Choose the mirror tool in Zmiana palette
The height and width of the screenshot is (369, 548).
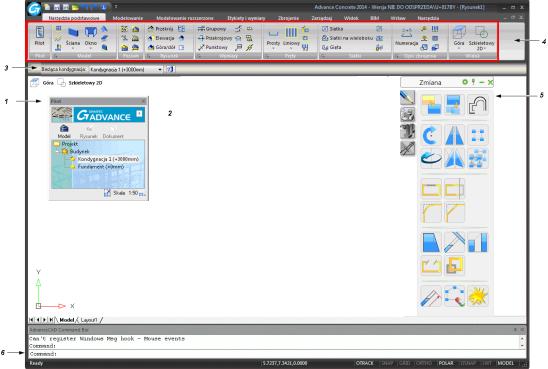[x=454, y=135]
